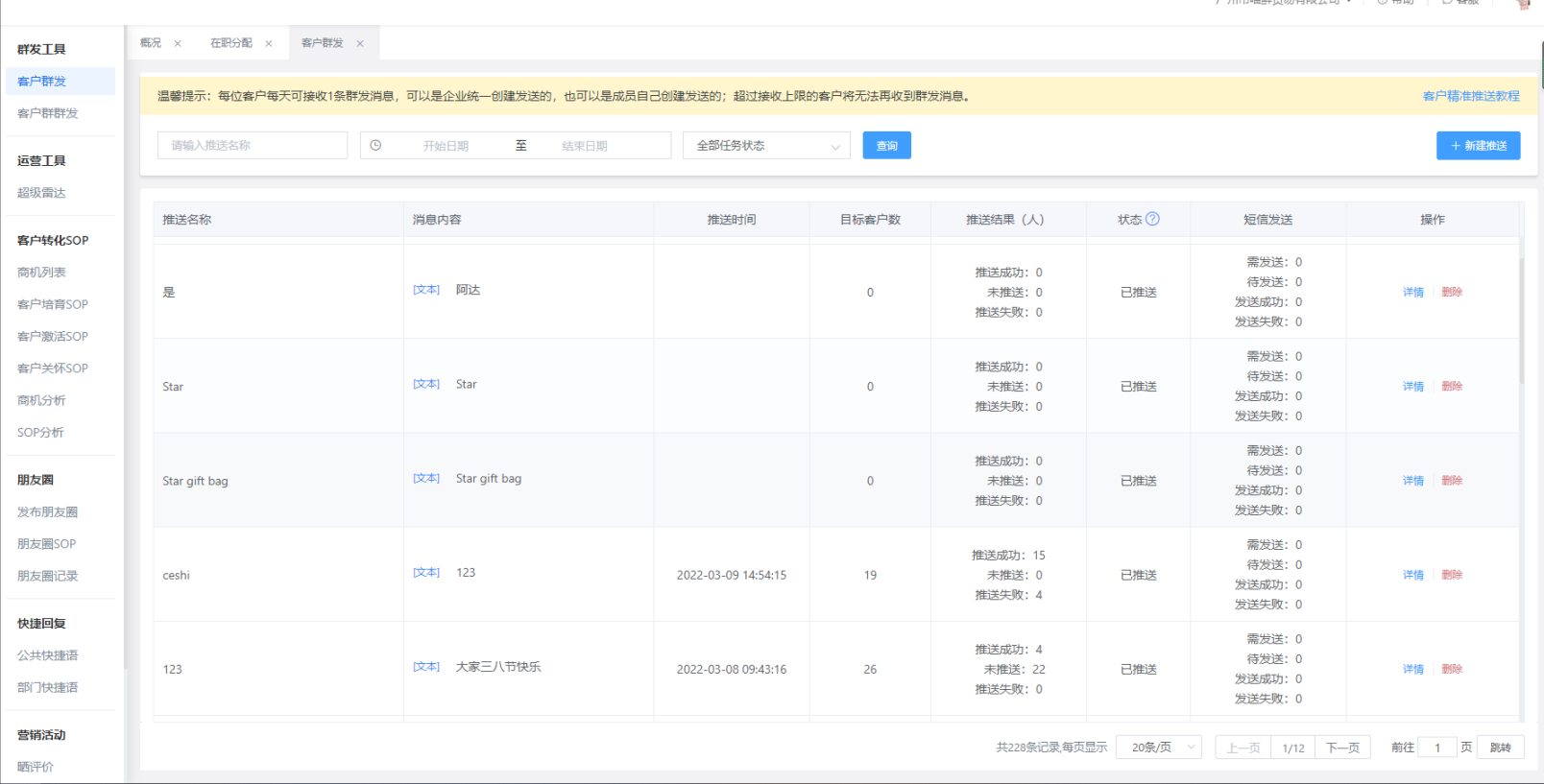Click the 开始日期 start date field
The image size is (1544, 784).
point(446,146)
